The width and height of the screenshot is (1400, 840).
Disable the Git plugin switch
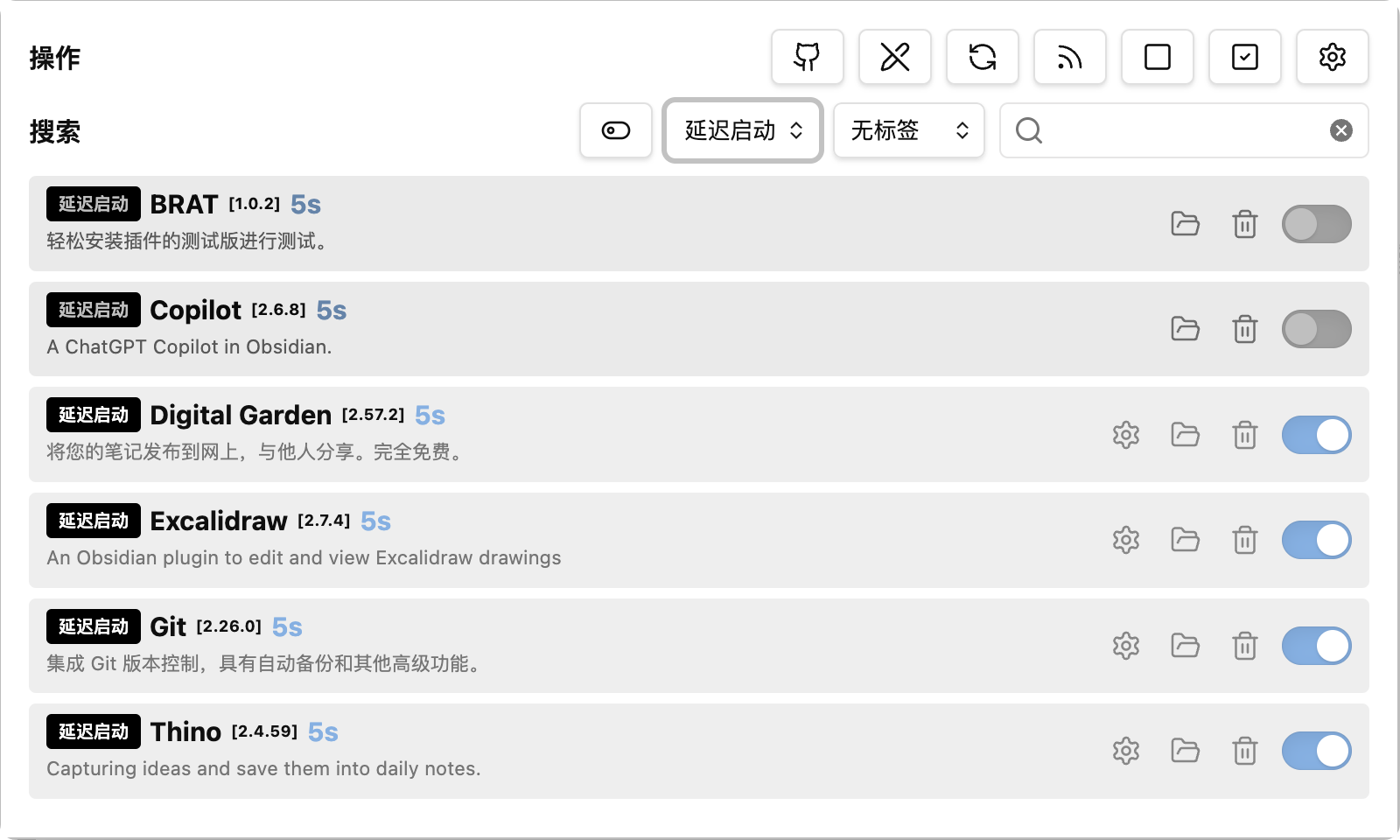[1316, 646]
